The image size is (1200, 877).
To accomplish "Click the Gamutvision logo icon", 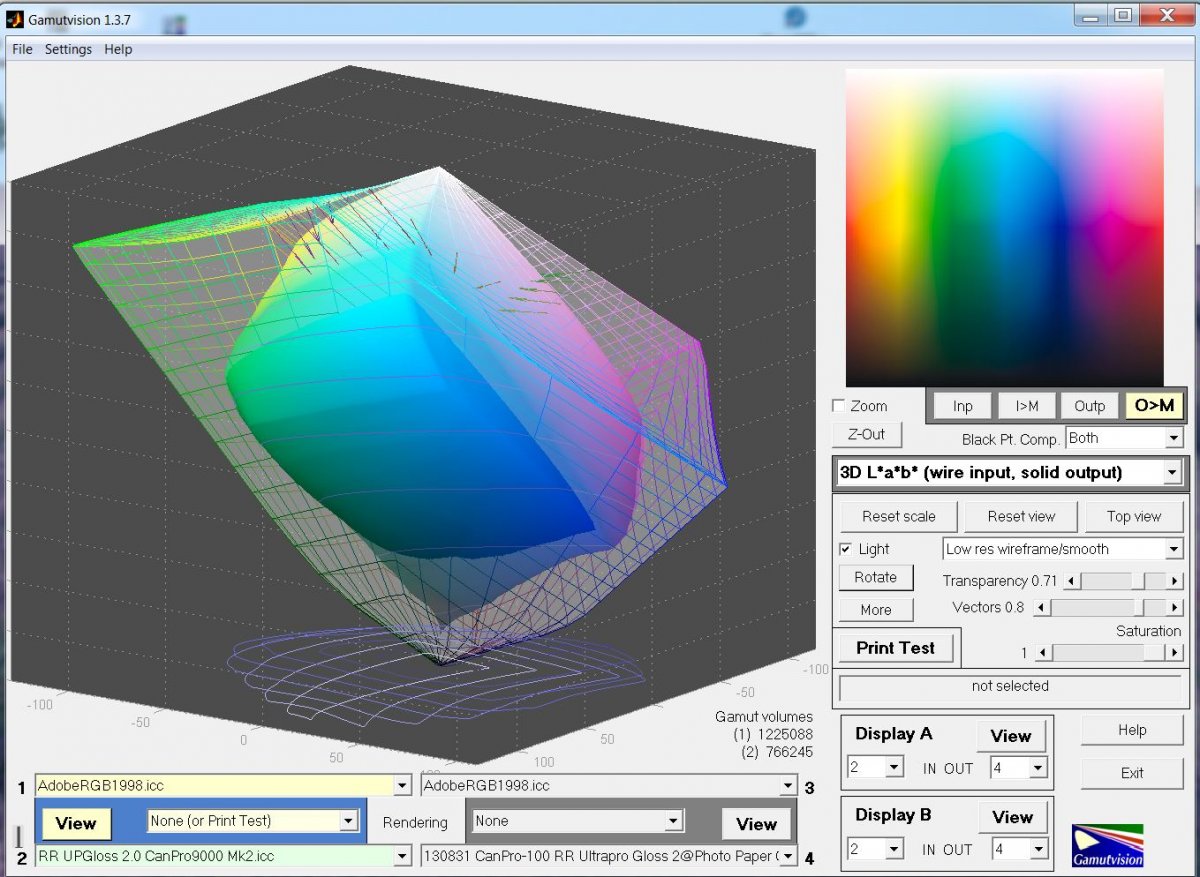I will pos(1107,845).
